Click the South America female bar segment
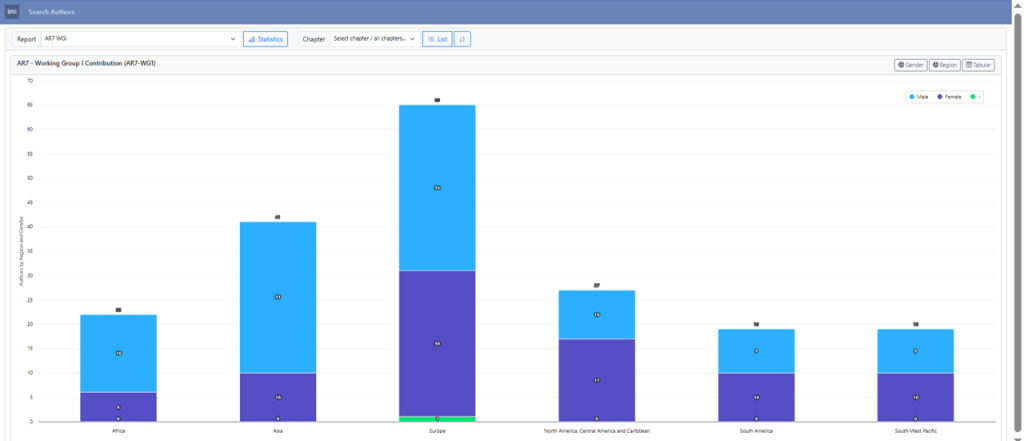The image size is (1024, 441). click(x=756, y=397)
